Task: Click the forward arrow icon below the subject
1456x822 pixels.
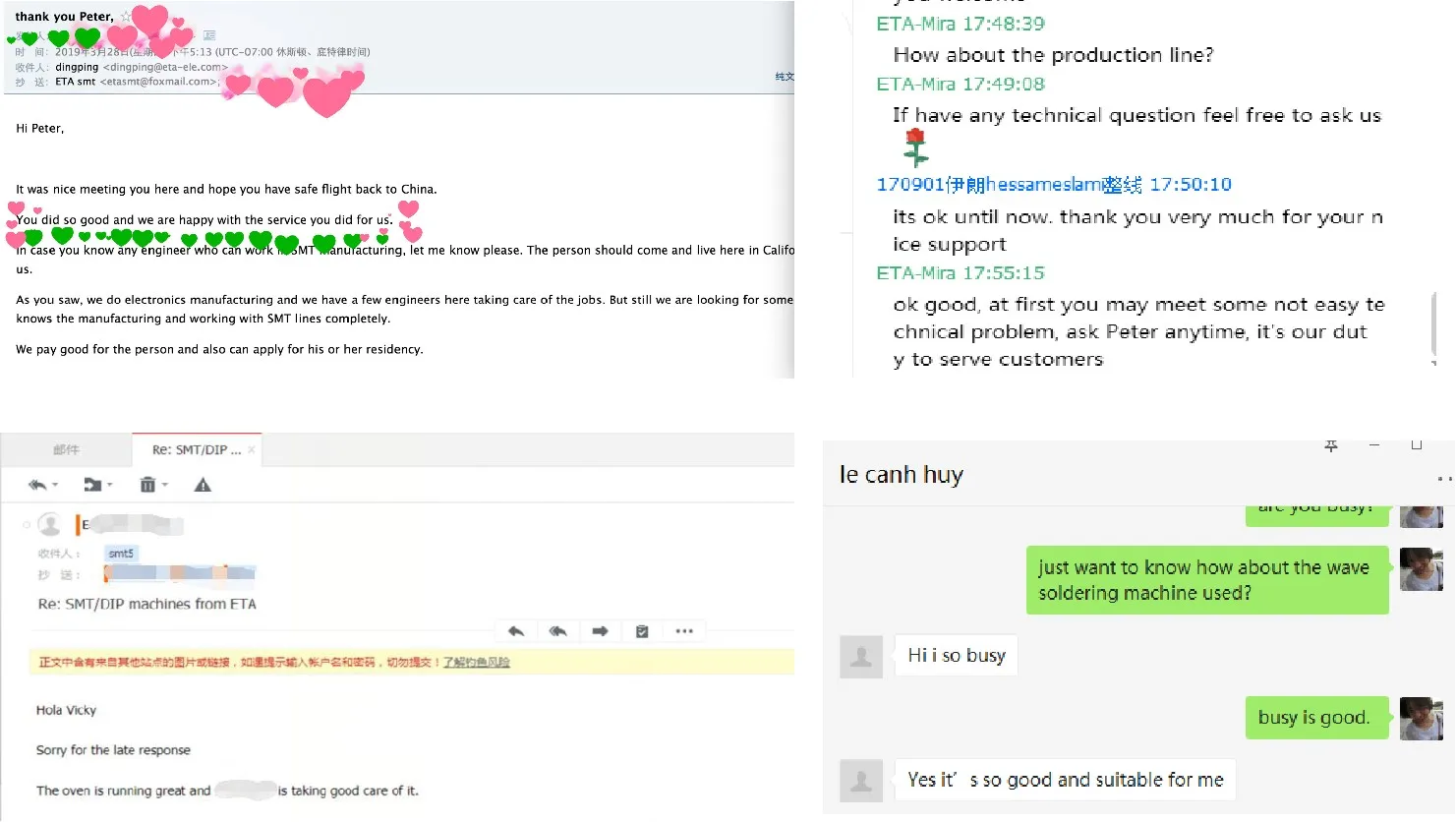Action: click(x=600, y=631)
